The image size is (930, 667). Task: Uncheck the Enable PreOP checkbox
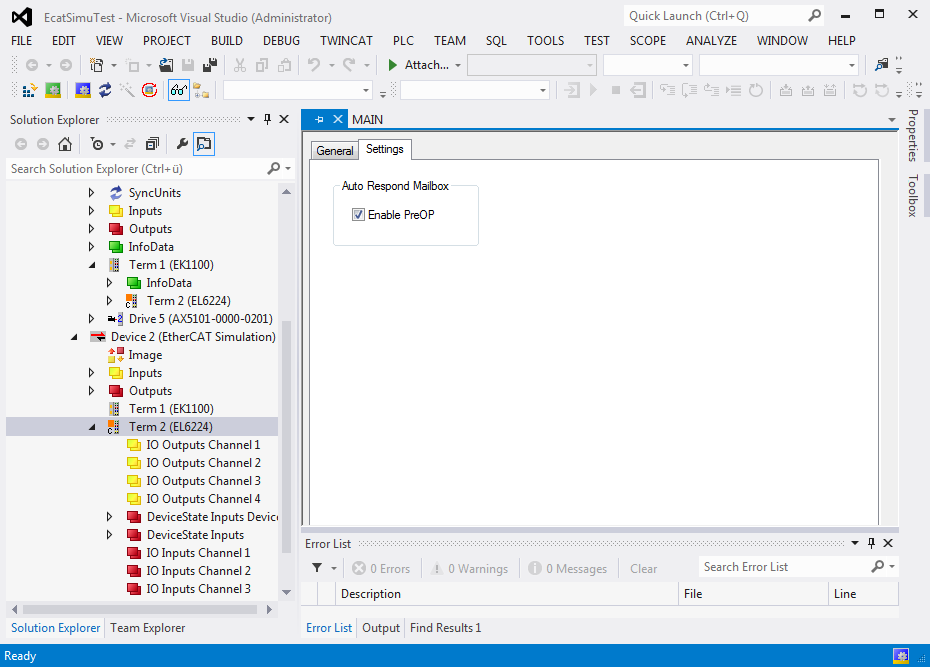[358, 215]
